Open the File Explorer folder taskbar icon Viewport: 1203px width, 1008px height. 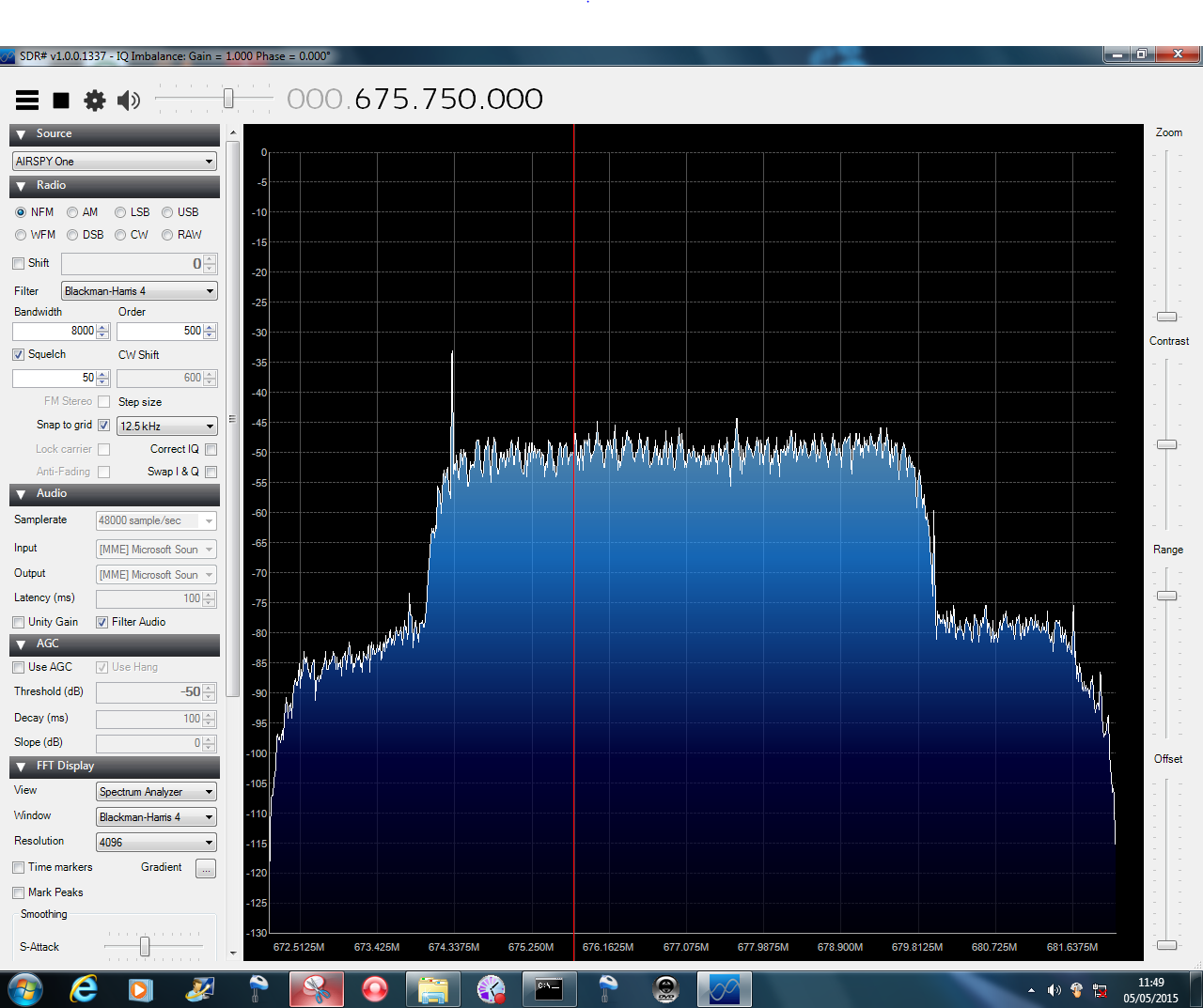[x=432, y=989]
